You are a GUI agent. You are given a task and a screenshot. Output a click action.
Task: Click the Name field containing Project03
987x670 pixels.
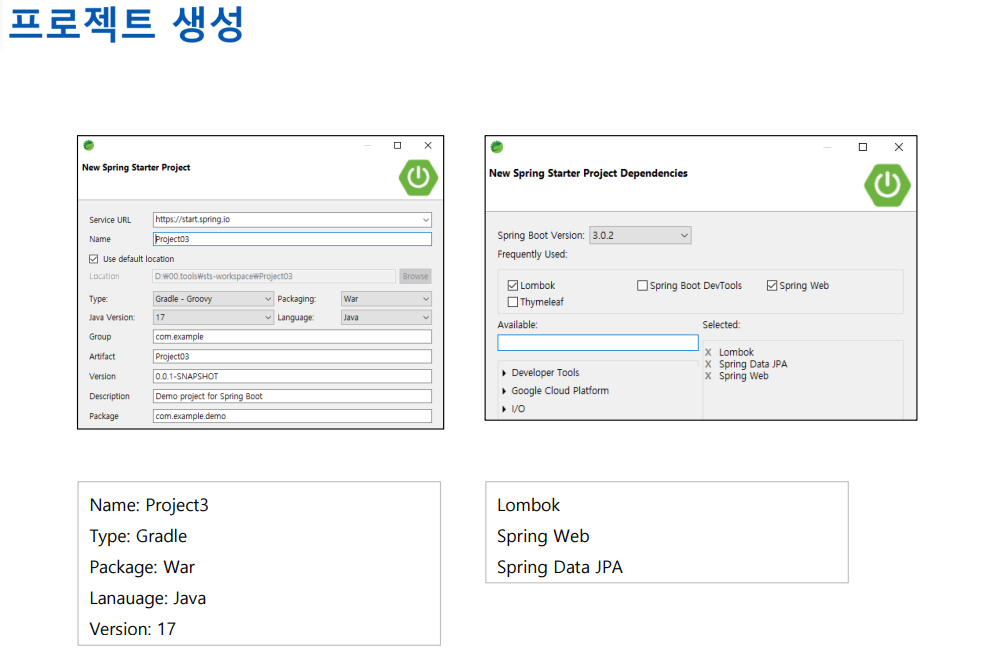[x=292, y=239]
